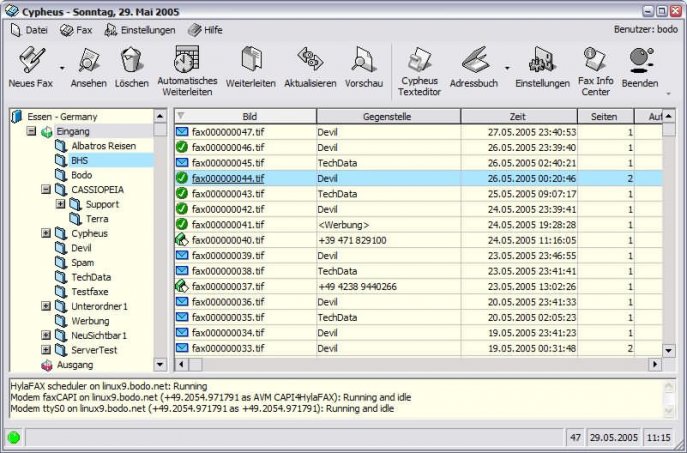Screen dimensions: 687x453
Task: Open Automatisches Weiterleiten scheduler
Action: tap(187, 59)
